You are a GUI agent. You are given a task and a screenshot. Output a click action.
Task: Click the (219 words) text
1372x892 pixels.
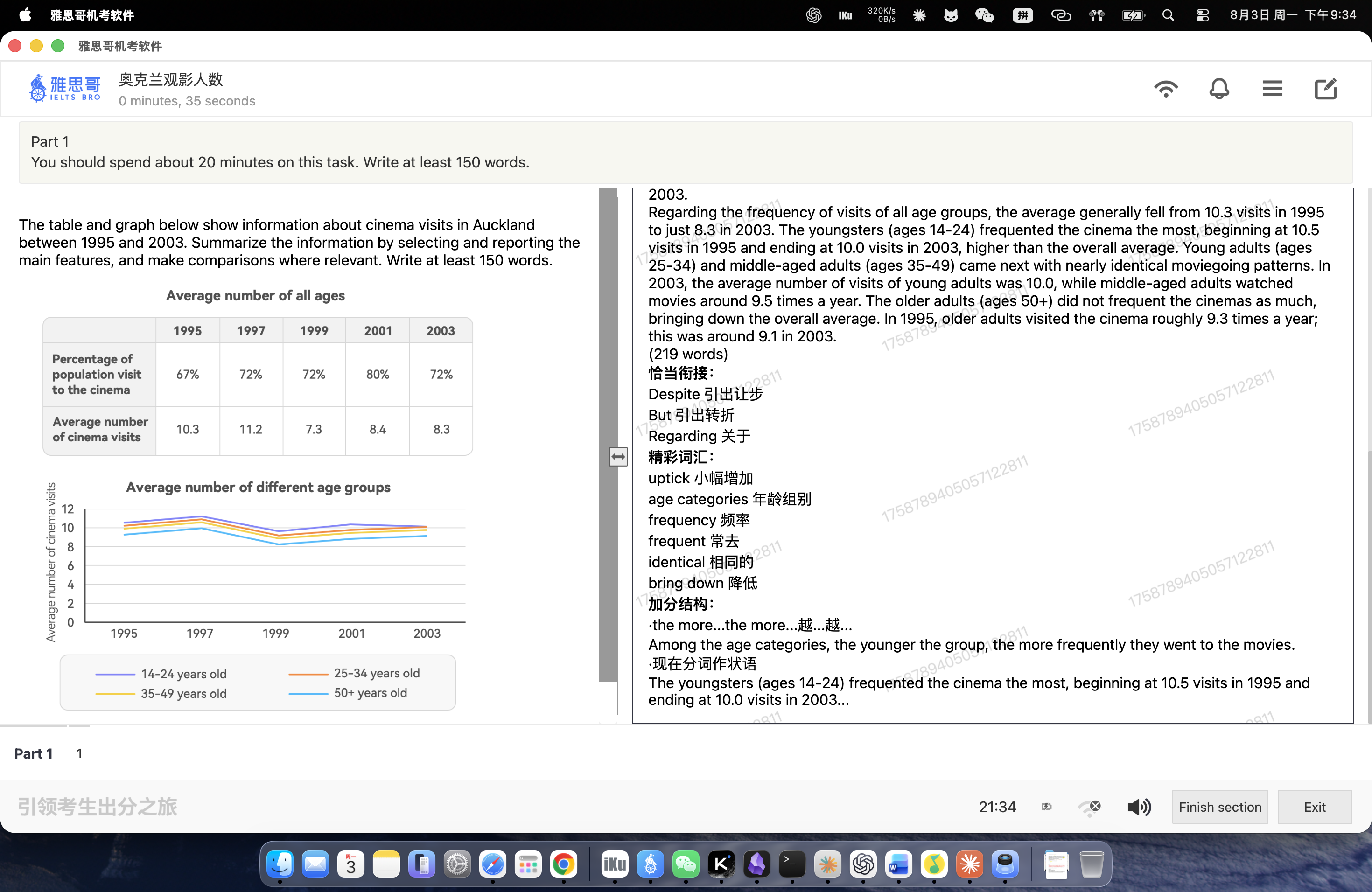pyautogui.click(x=688, y=354)
